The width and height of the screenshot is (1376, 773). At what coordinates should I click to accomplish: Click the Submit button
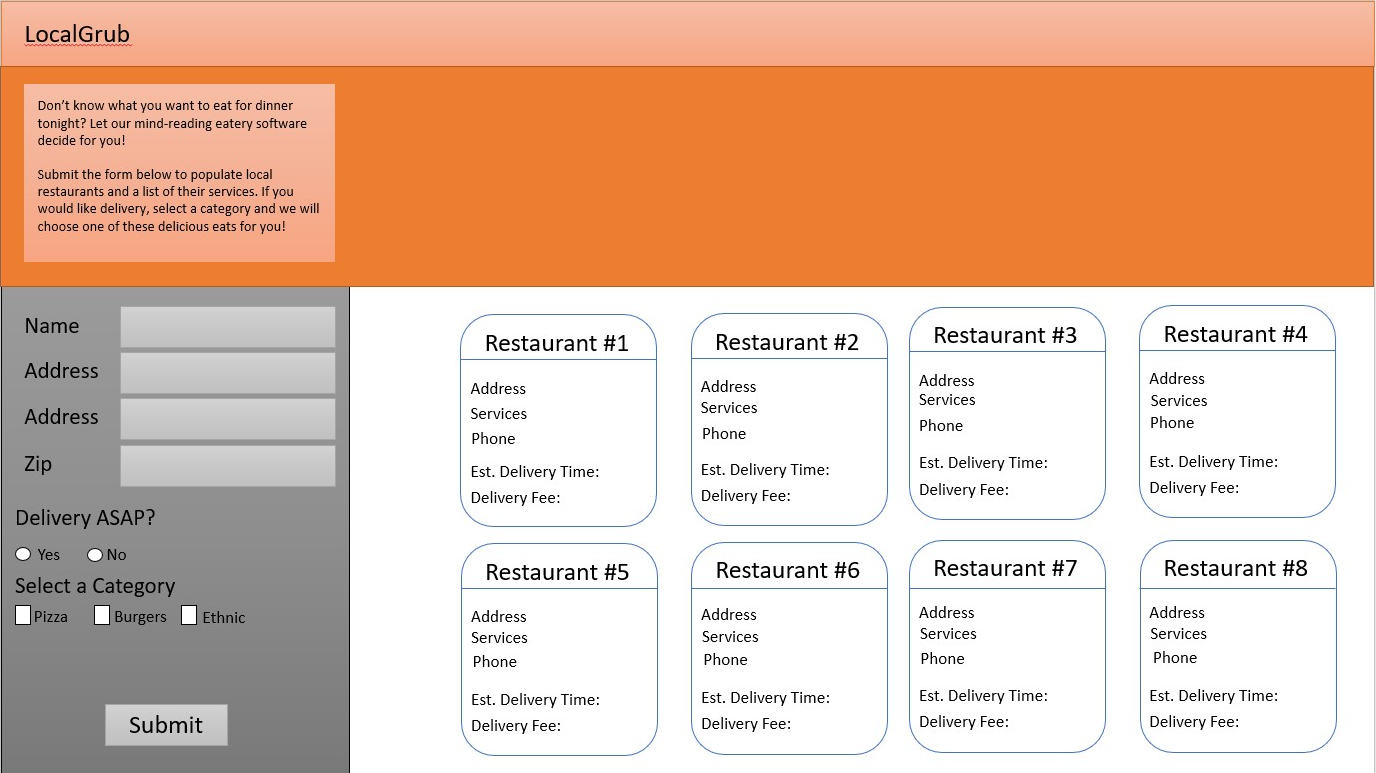(x=166, y=724)
